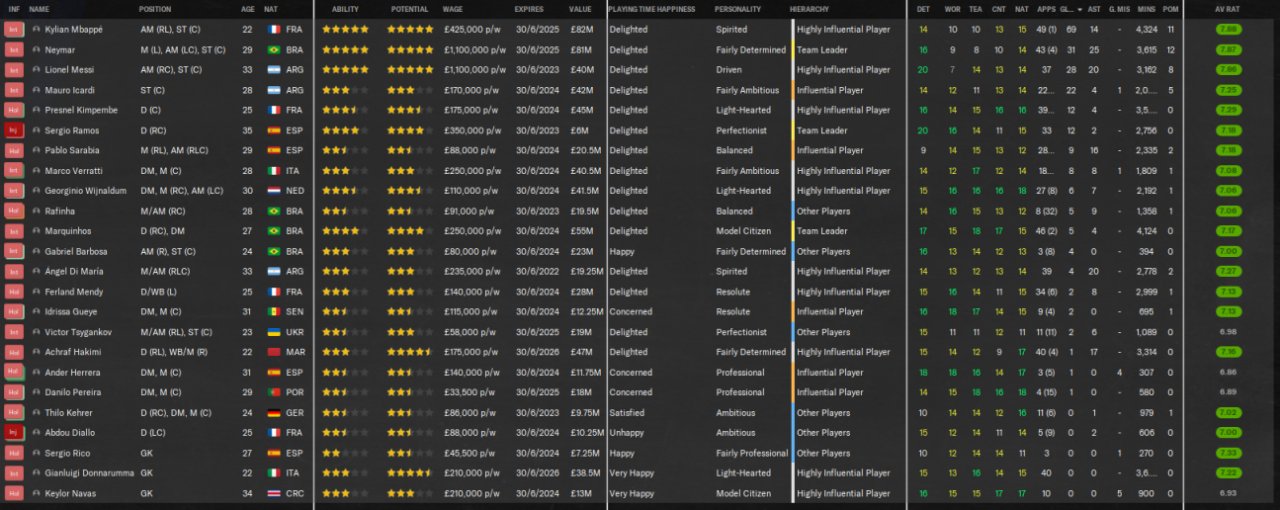
Task: Click the 7.88 average rating badge for Mbappé
Action: tap(1229, 29)
